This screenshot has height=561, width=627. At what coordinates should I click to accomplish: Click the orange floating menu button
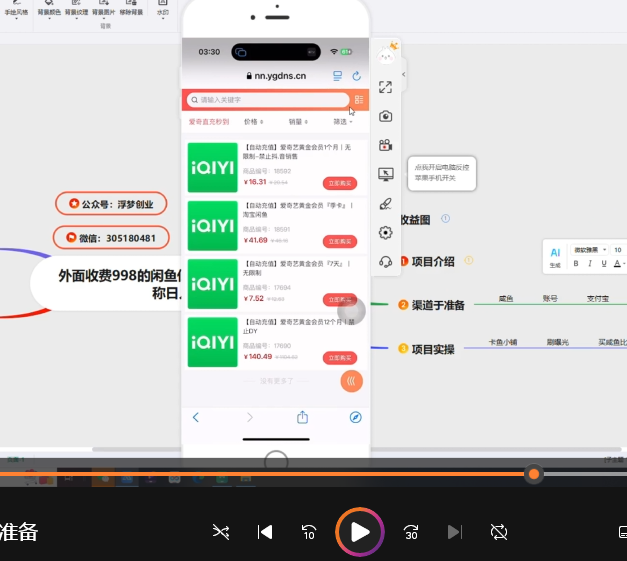(x=351, y=381)
